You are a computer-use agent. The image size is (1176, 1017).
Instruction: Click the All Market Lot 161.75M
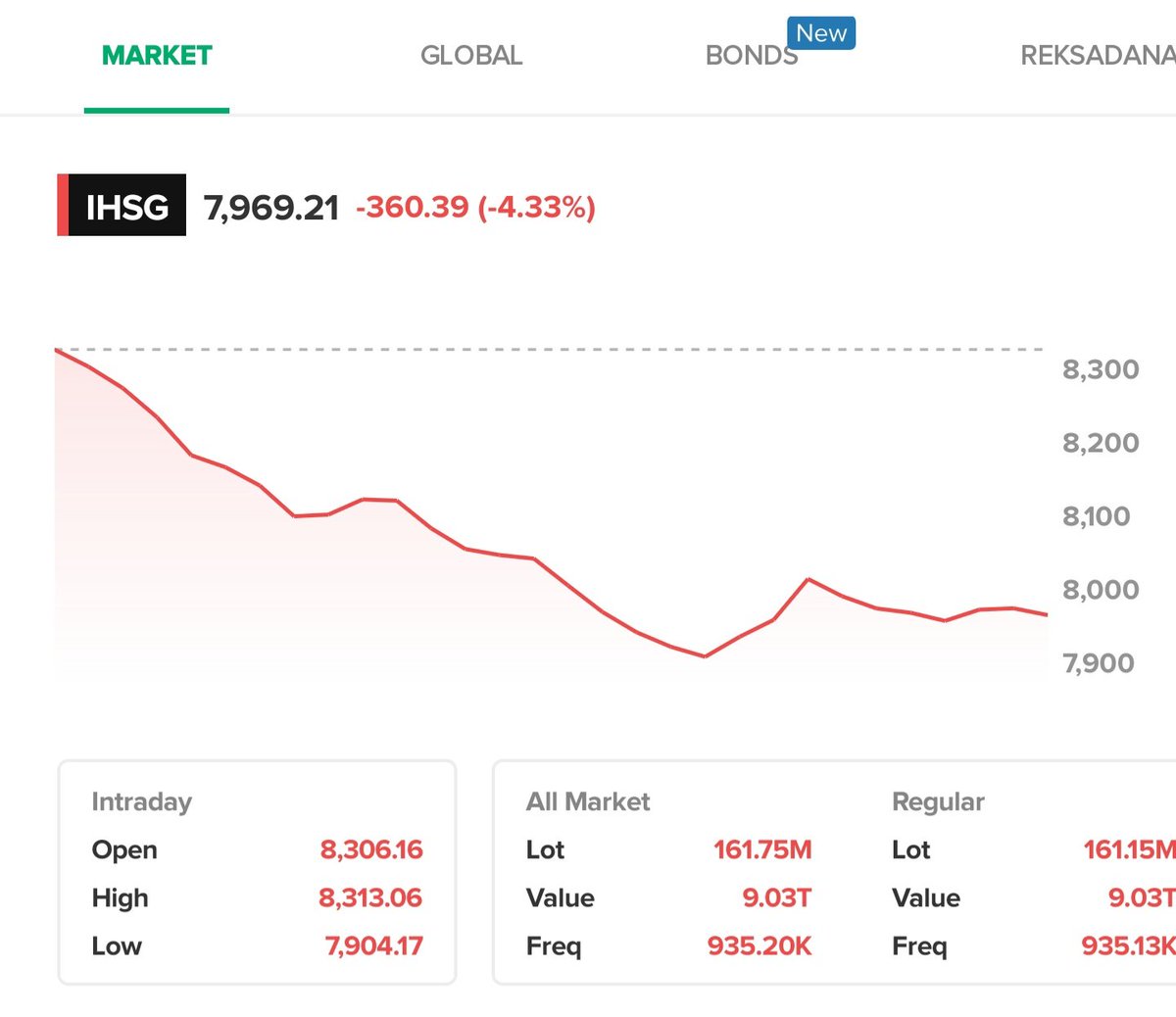[762, 849]
